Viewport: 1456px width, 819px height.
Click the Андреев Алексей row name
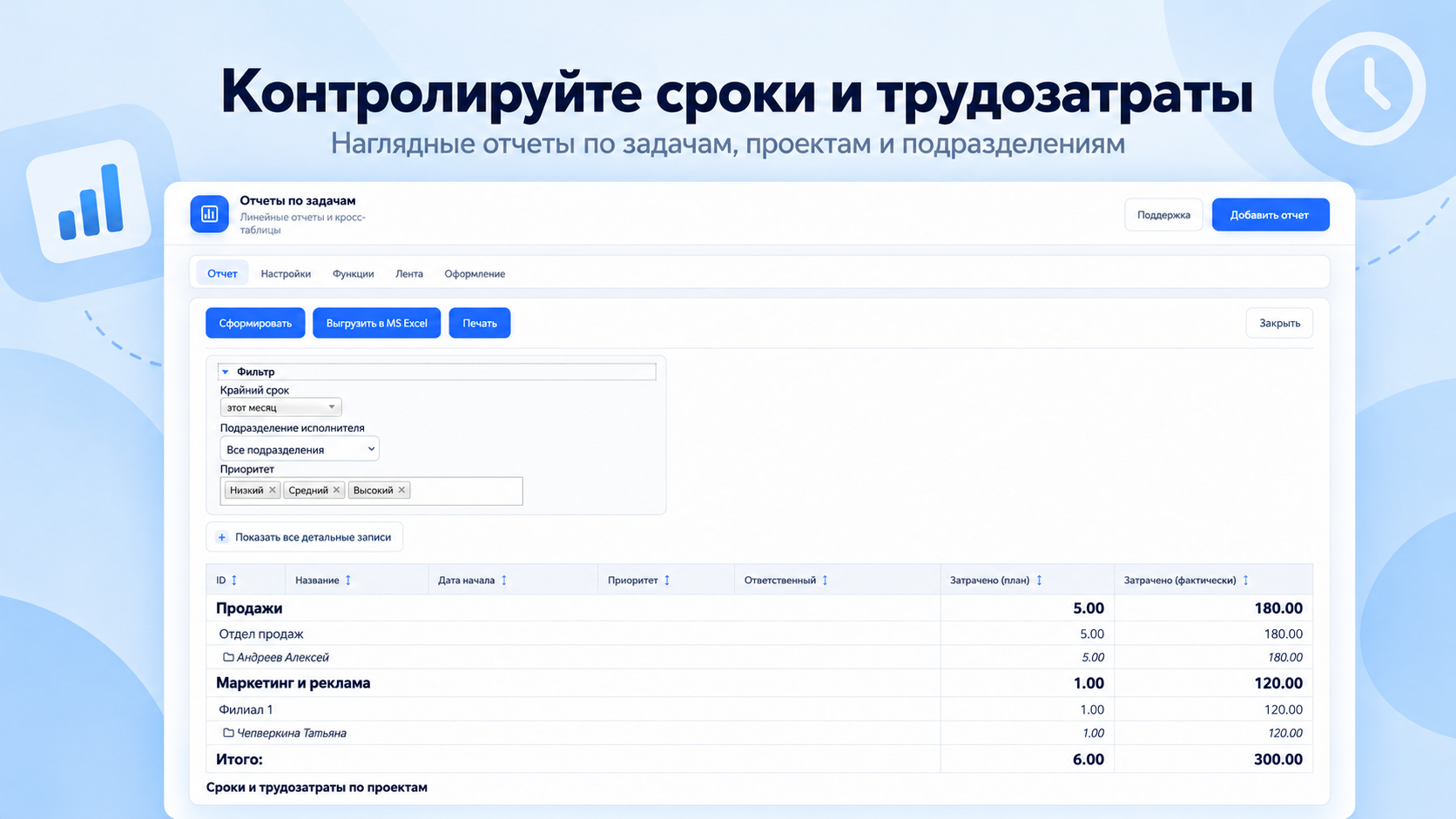[283, 657]
